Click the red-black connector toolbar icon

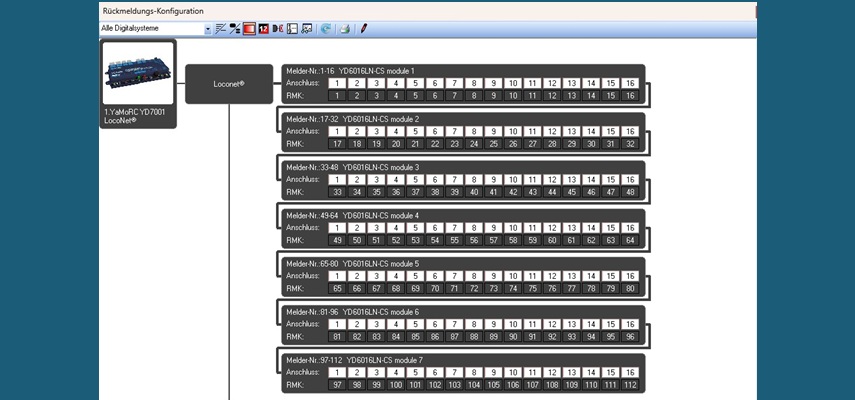click(277, 29)
